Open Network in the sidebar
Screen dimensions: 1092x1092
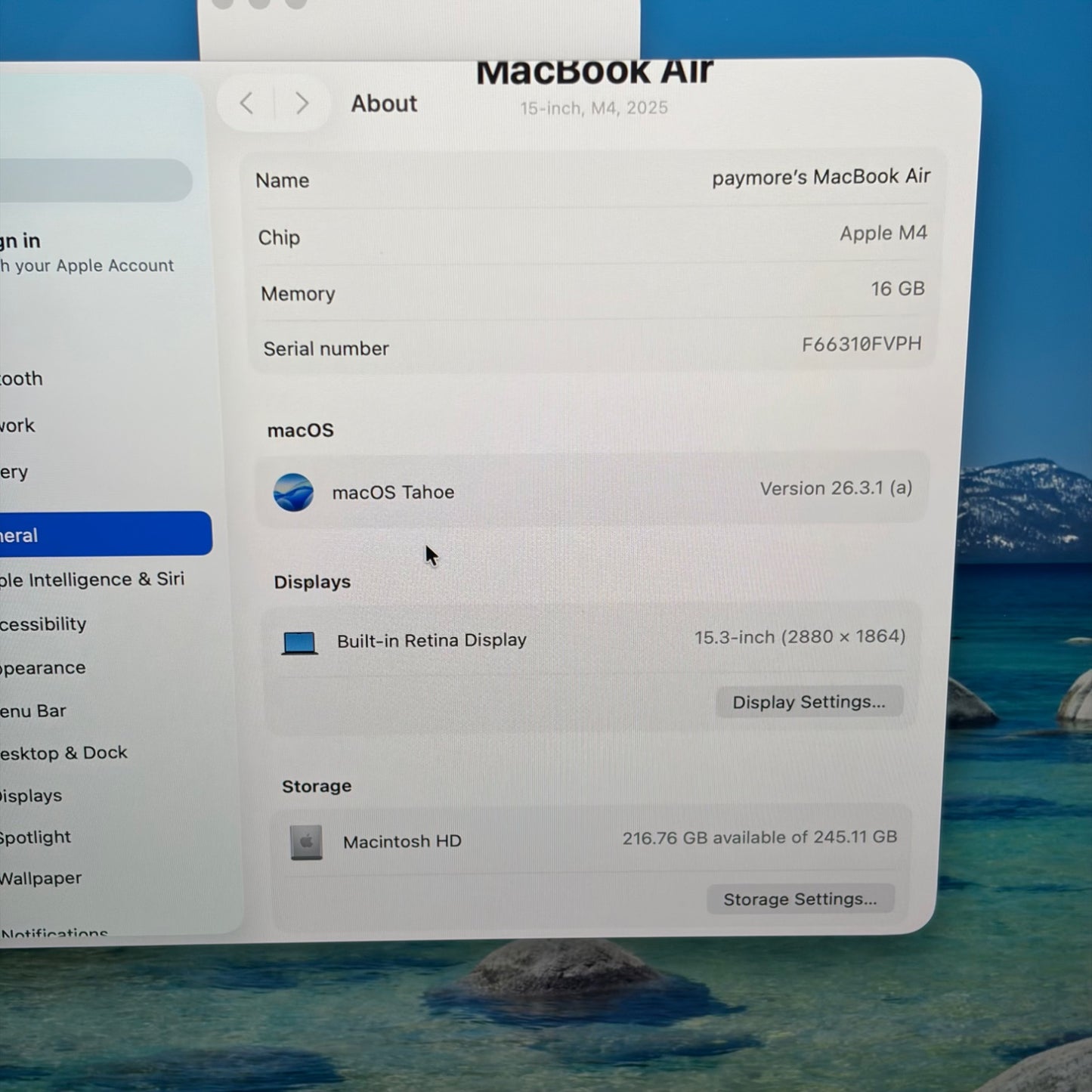(x=17, y=425)
